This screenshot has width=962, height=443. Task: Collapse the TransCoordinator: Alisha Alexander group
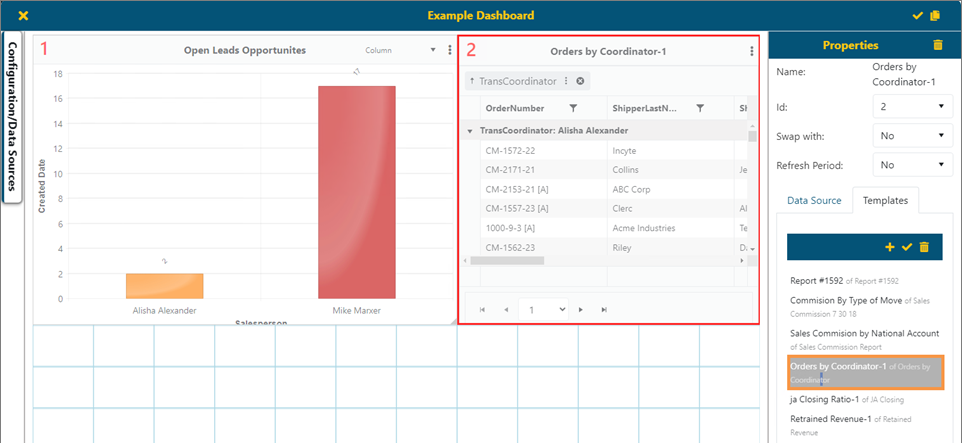point(470,131)
